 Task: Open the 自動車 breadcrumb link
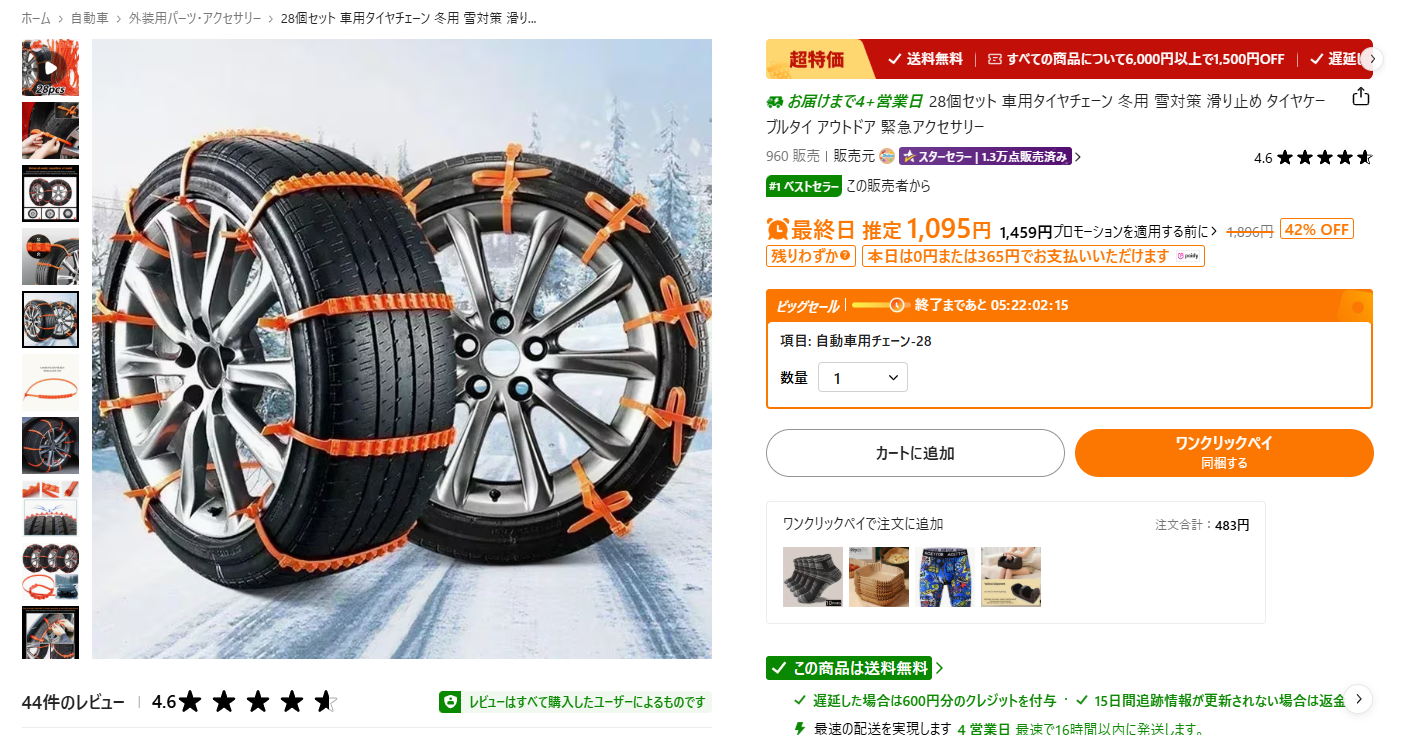tap(90, 18)
